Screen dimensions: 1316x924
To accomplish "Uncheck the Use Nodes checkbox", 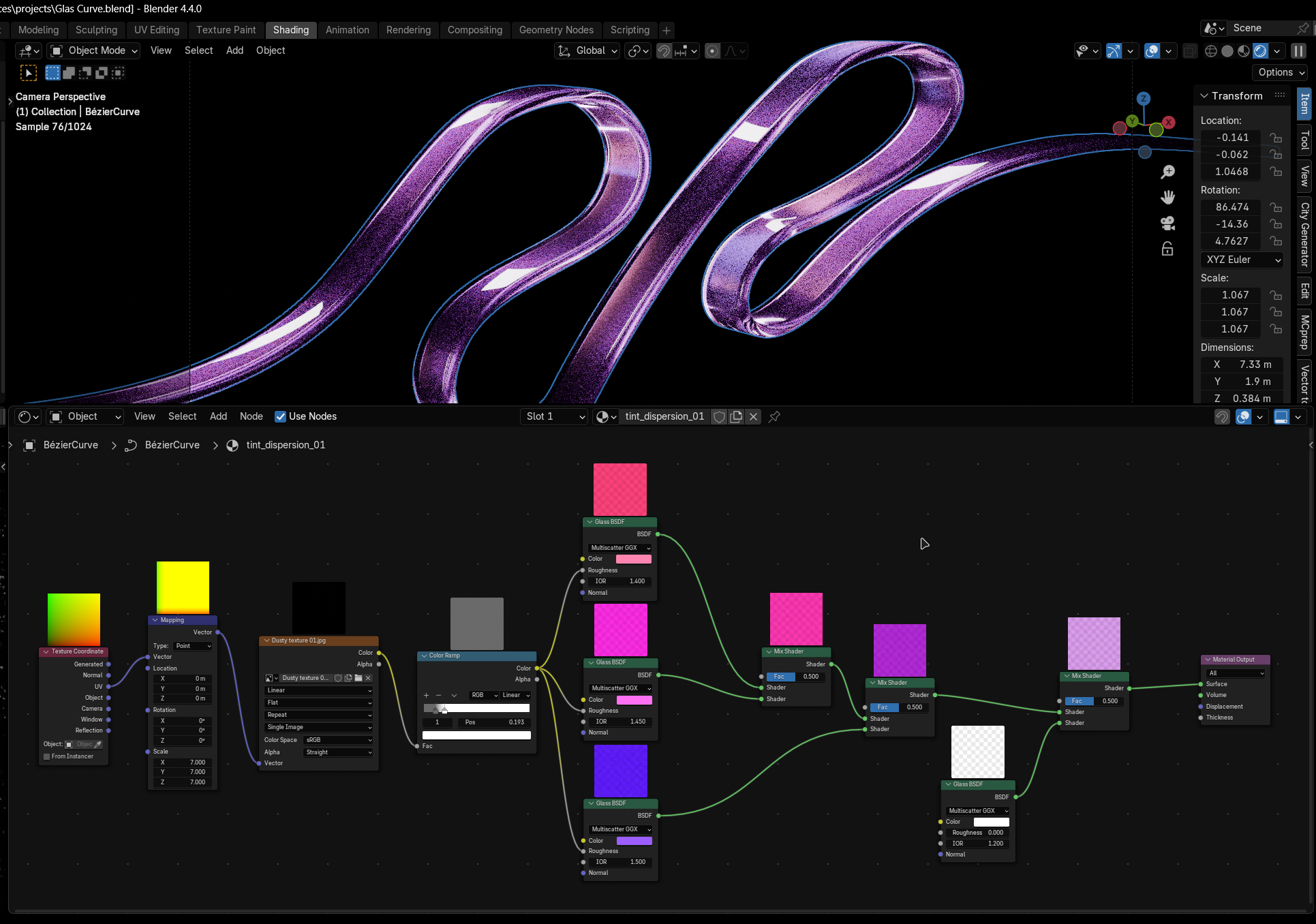I will point(280,416).
